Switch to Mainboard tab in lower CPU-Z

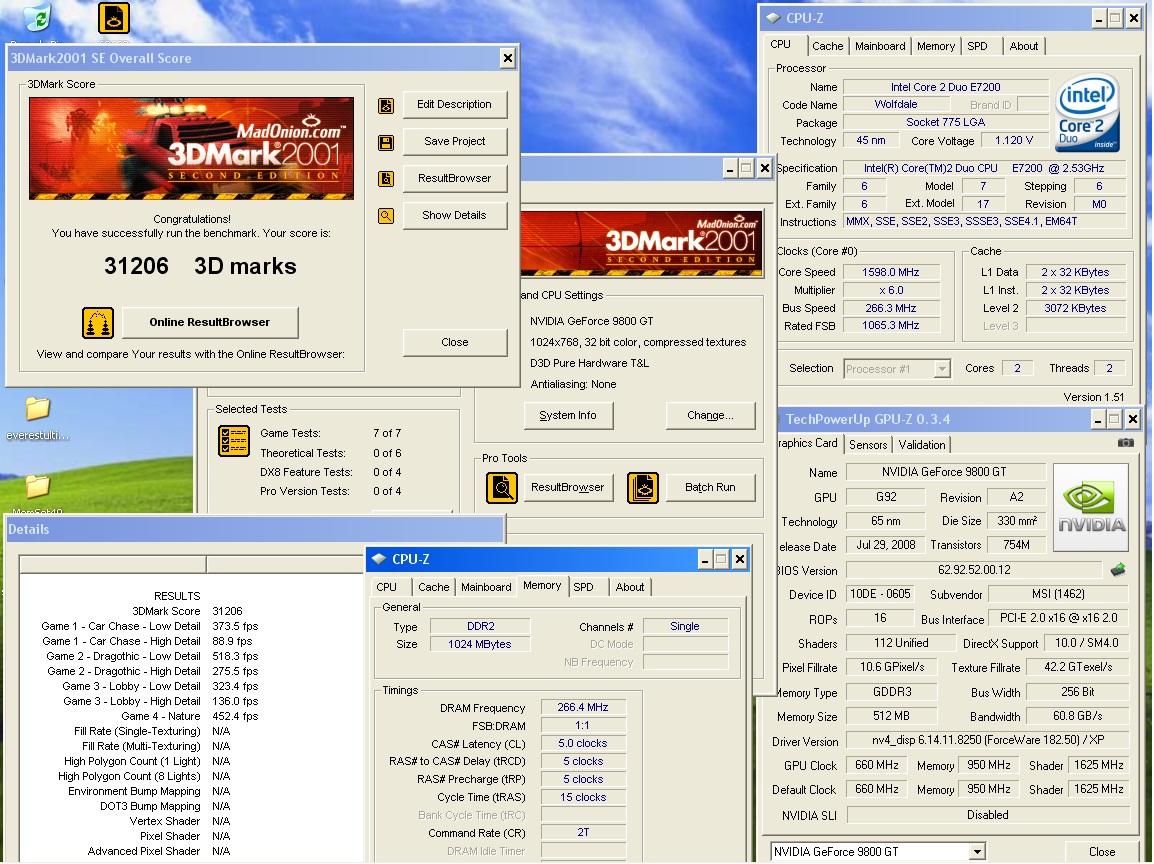coord(486,587)
